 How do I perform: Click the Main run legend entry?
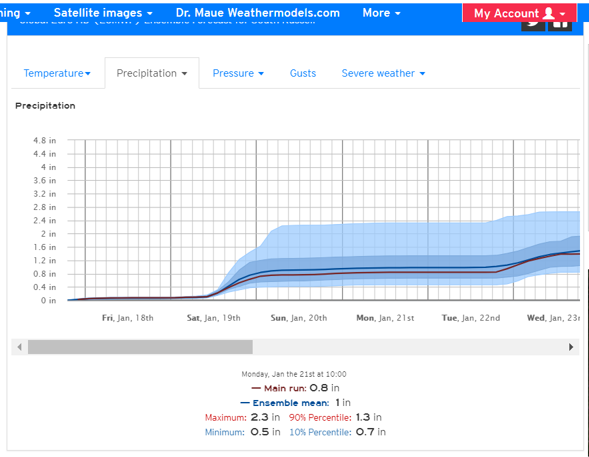coord(296,388)
